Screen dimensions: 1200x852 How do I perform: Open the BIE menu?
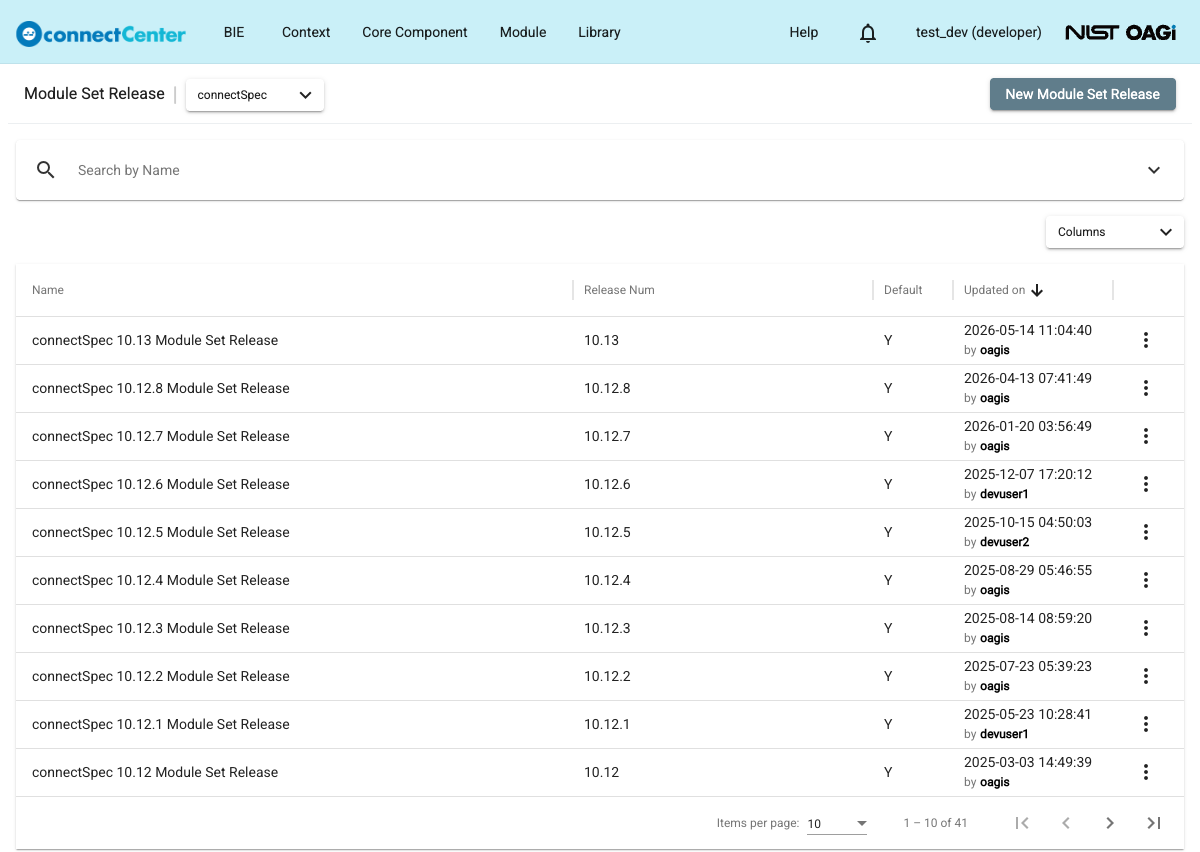234,32
